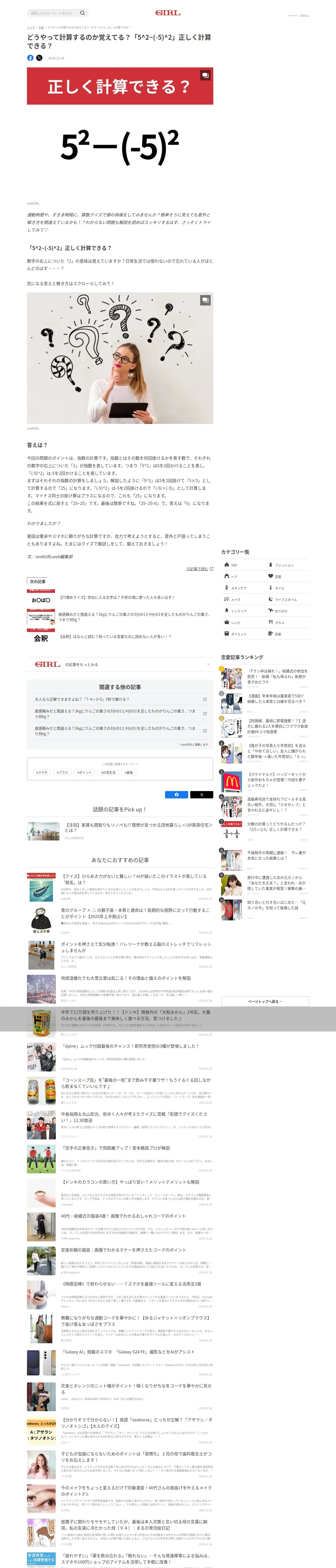Image resolution: width=336 pixels, height=1568 pixels.
Task: Open next article 【穴埋めクイズ】空白に入る文字は
Action: click(116, 597)
